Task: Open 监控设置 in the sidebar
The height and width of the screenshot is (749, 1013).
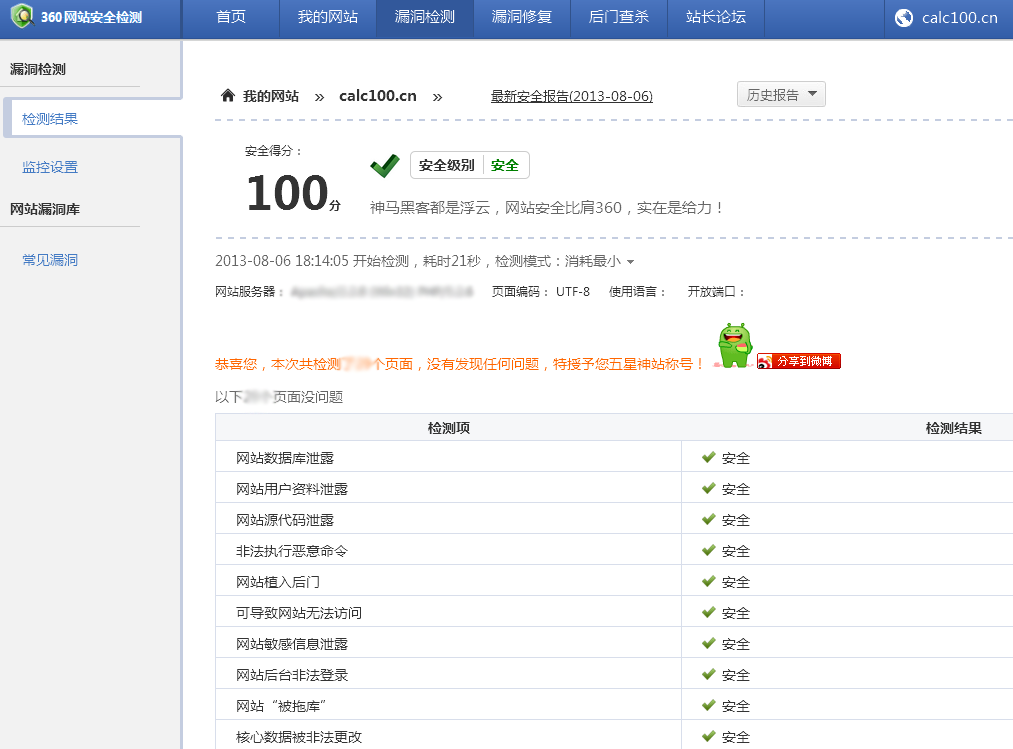Action: [x=50, y=167]
